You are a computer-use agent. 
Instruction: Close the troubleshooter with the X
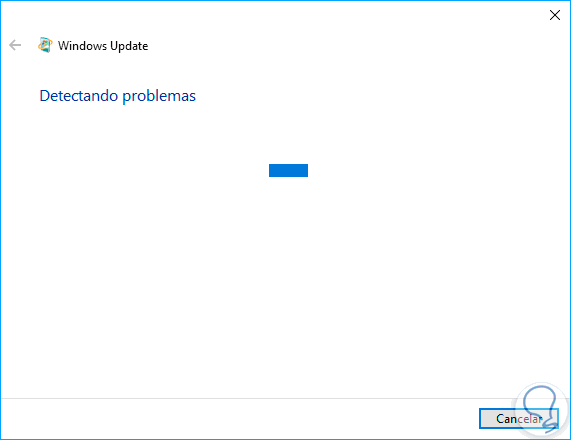[x=555, y=15]
